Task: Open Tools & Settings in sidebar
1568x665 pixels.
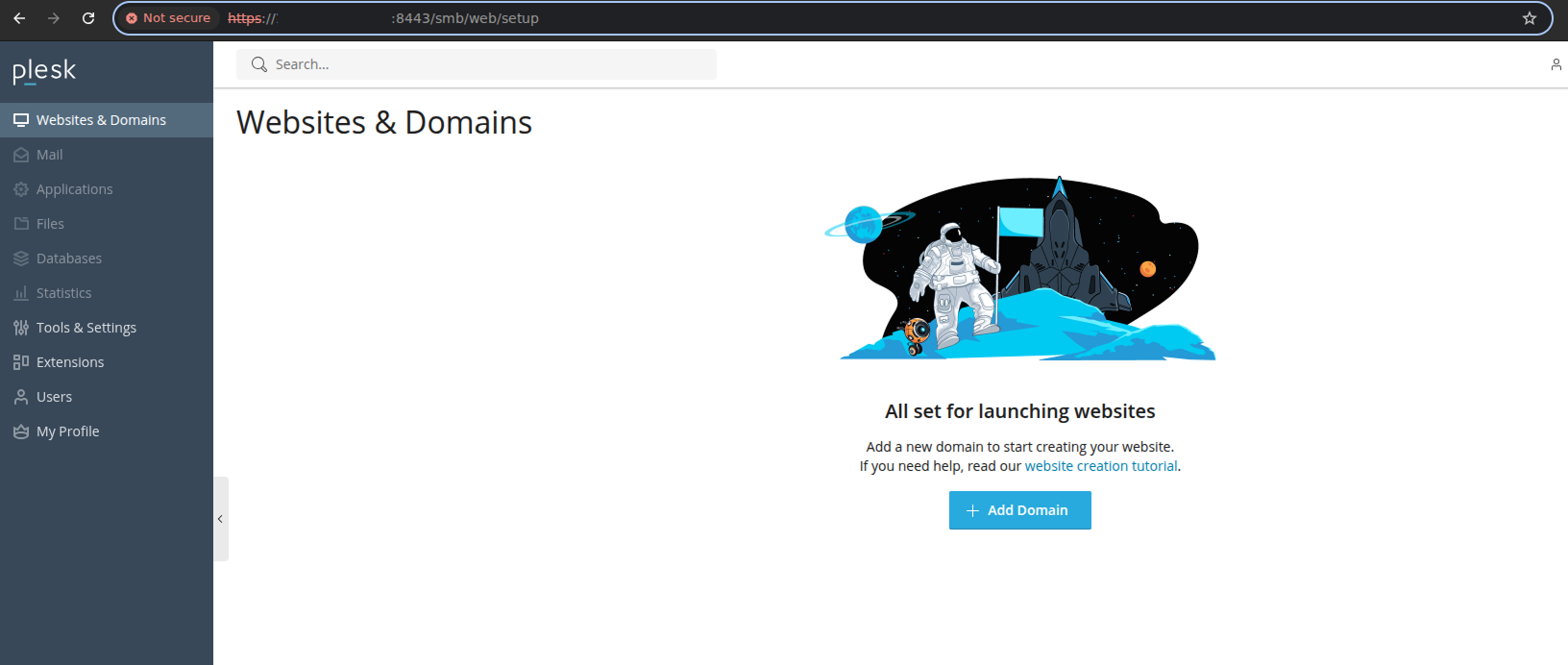Action: pyautogui.click(x=86, y=328)
